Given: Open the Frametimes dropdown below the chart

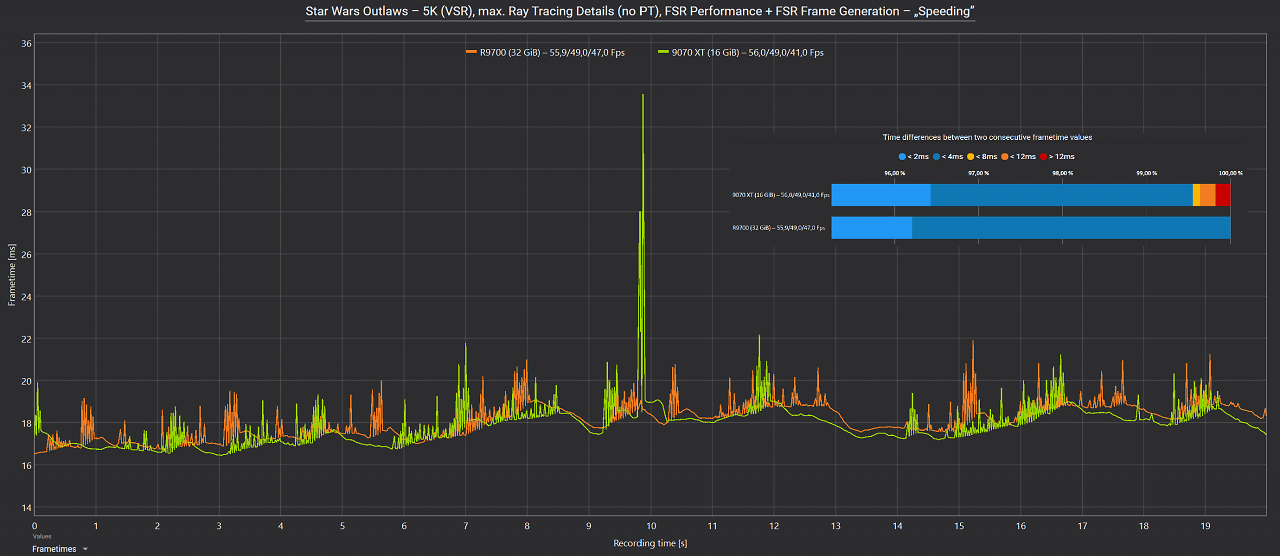Looking at the screenshot, I should (x=60, y=549).
